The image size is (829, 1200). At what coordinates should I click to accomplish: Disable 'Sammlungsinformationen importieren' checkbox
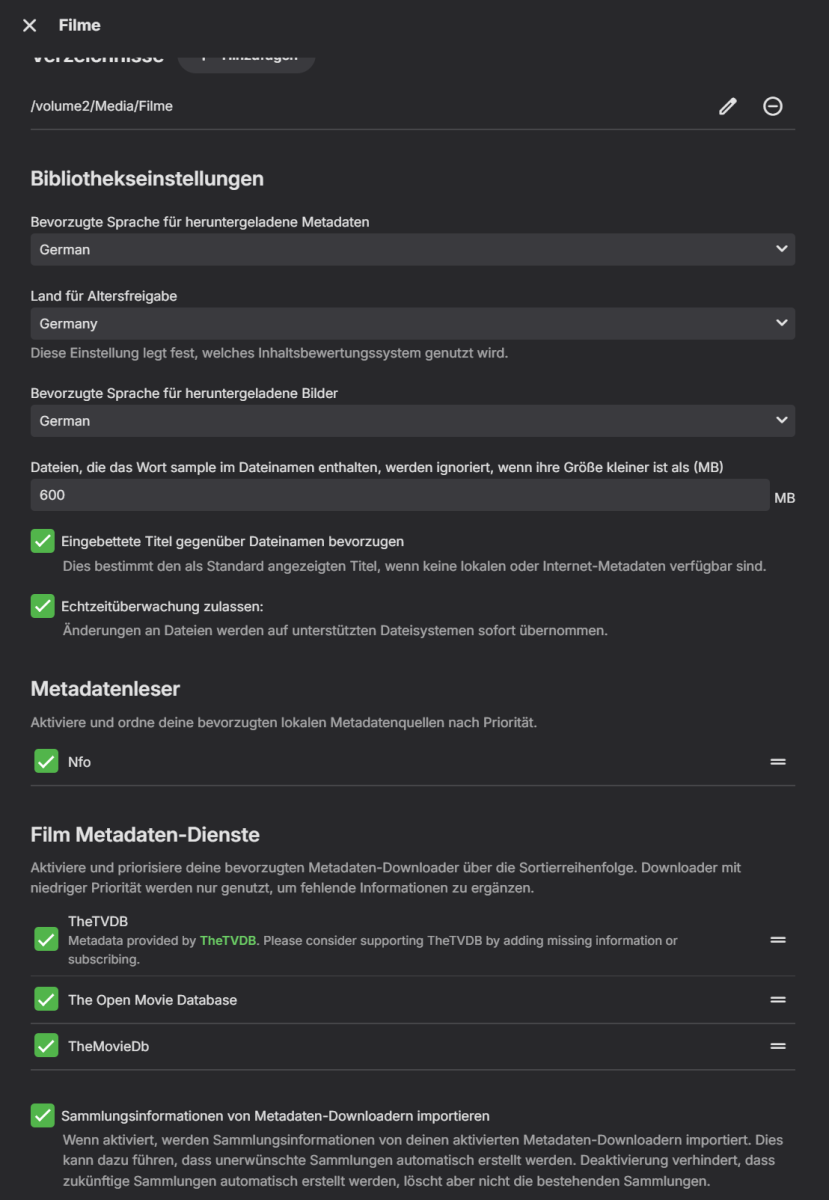coord(43,1116)
